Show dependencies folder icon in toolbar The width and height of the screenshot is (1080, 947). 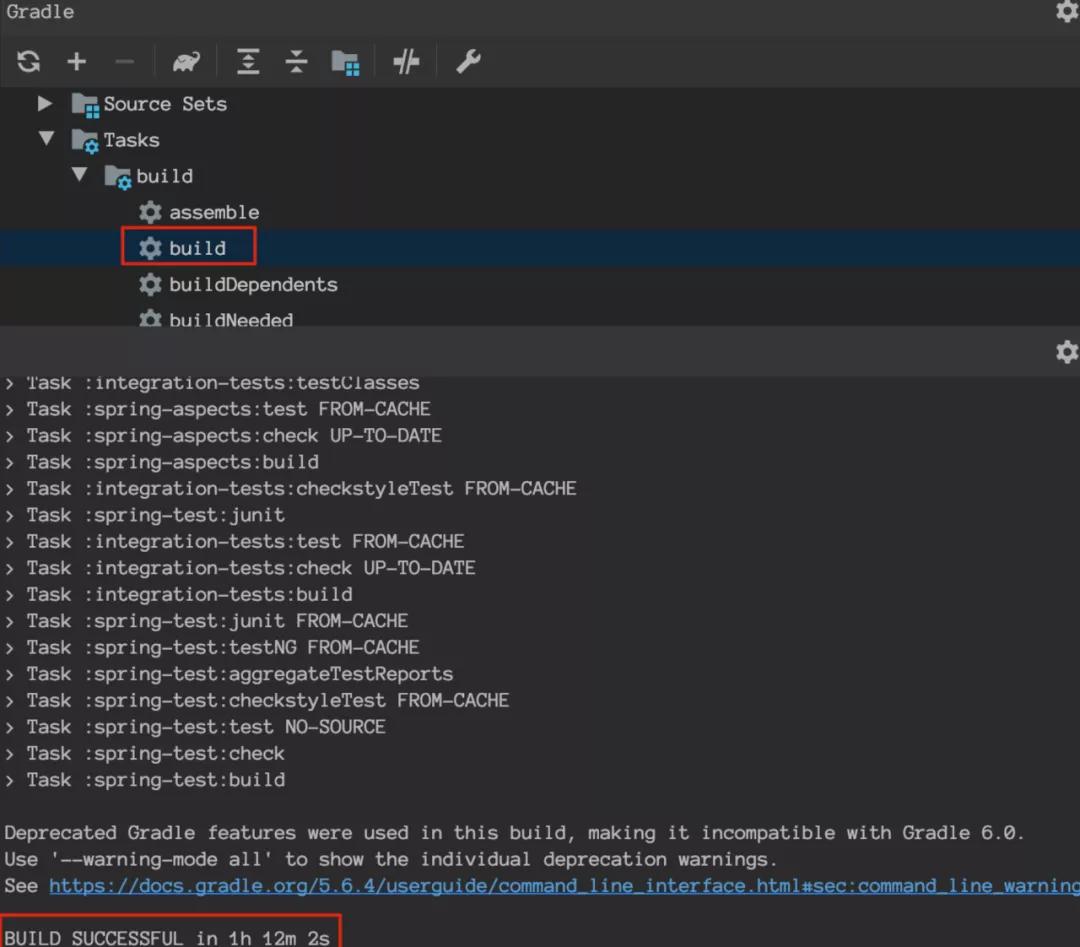pyautogui.click(x=345, y=63)
